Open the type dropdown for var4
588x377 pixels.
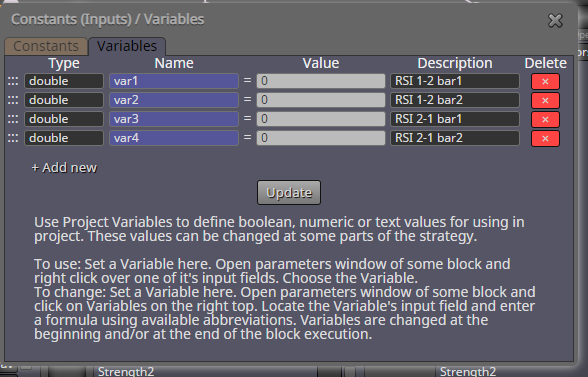click(64, 138)
